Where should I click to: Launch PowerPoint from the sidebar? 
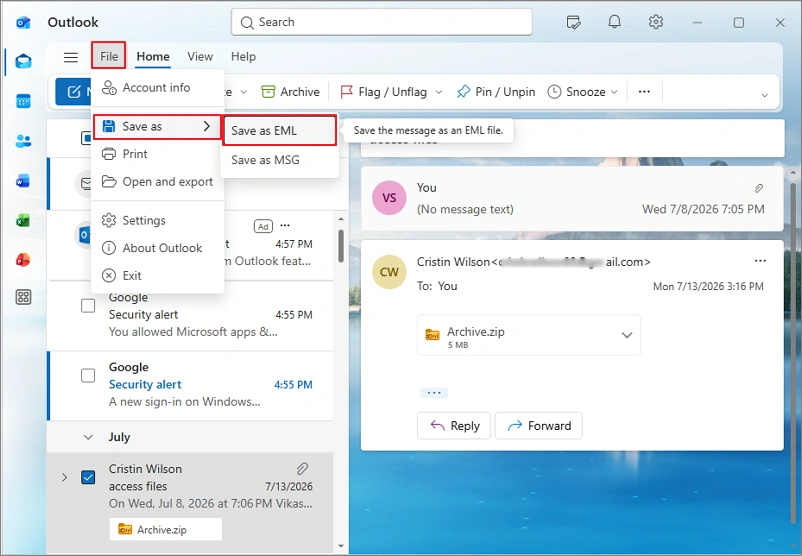[x=23, y=260]
